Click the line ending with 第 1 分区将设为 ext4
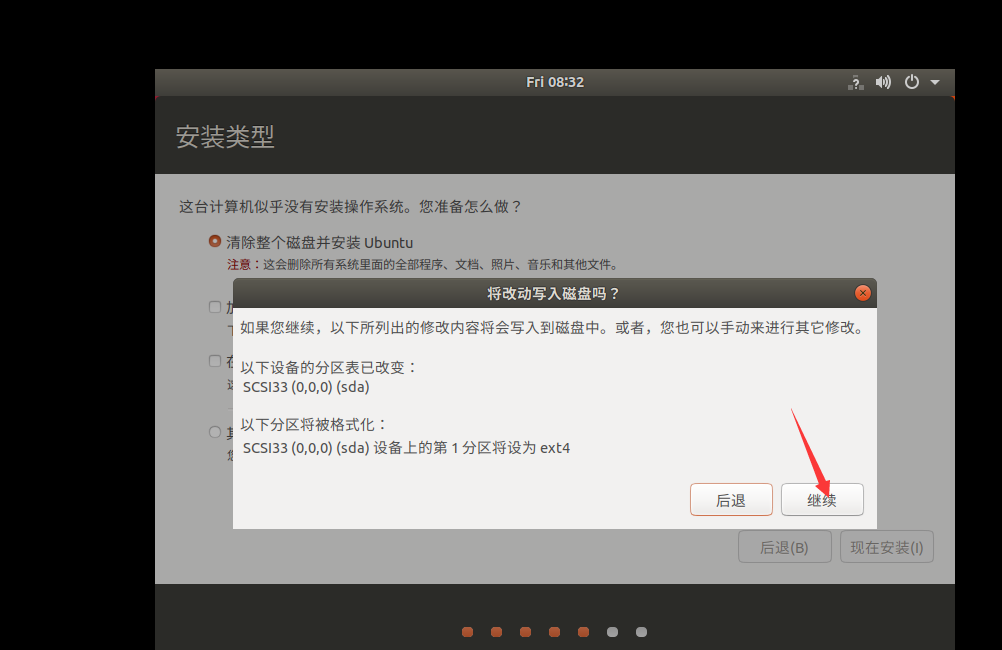 point(406,447)
